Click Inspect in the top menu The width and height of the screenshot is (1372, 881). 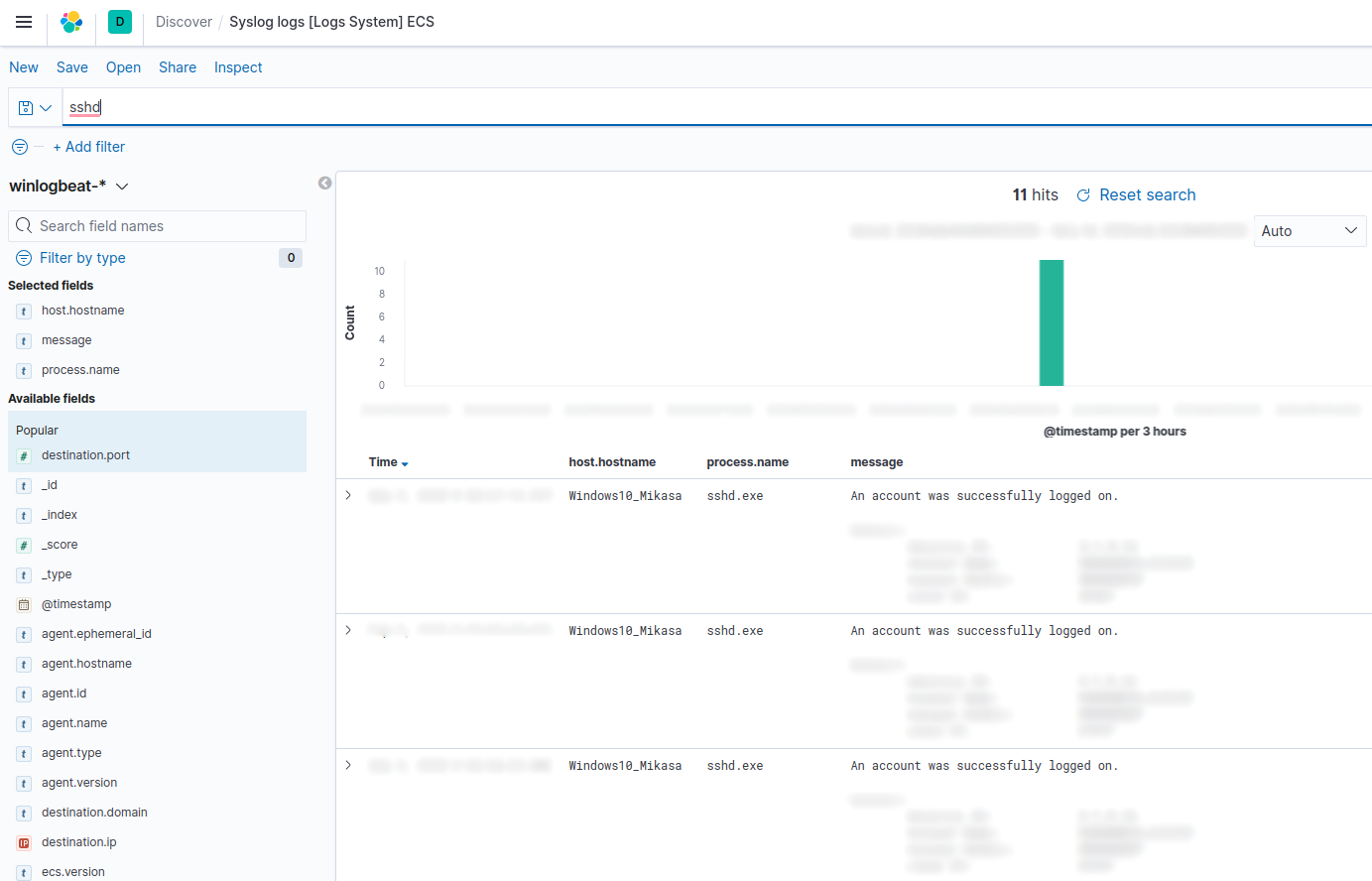coord(238,67)
